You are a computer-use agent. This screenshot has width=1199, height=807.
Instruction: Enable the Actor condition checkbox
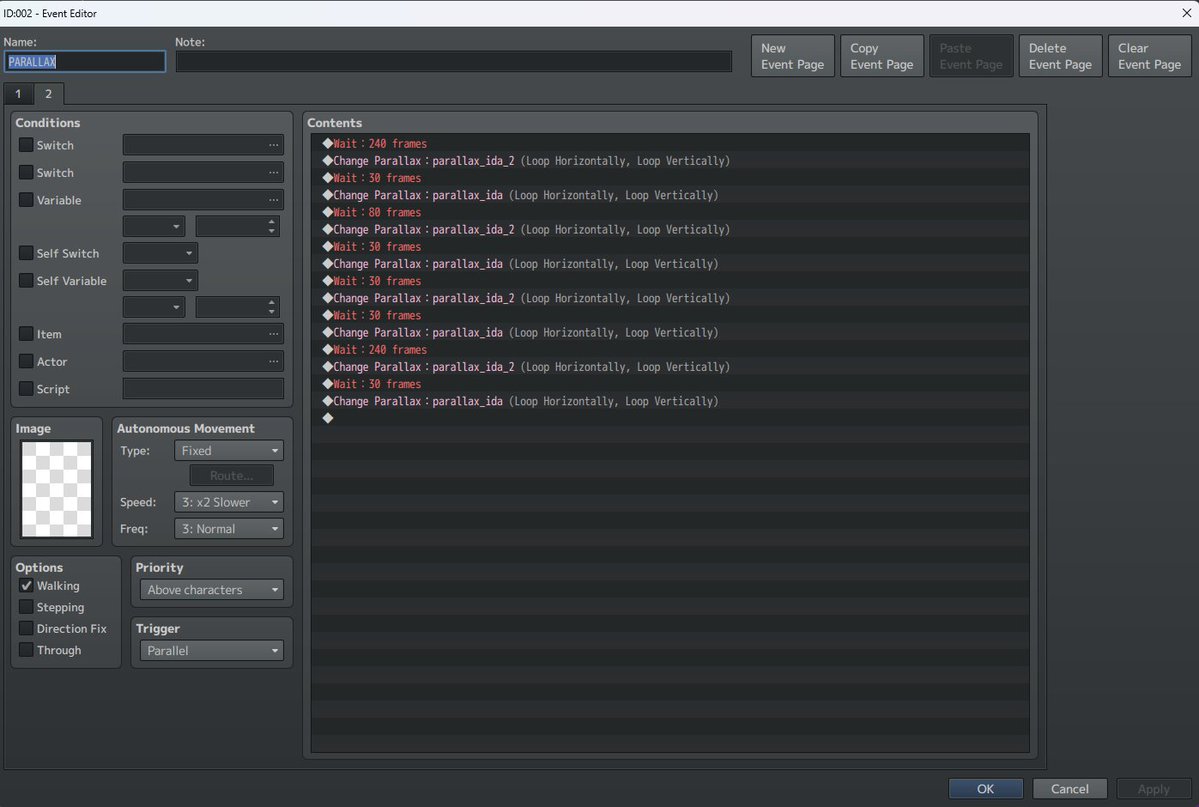[x=26, y=361]
